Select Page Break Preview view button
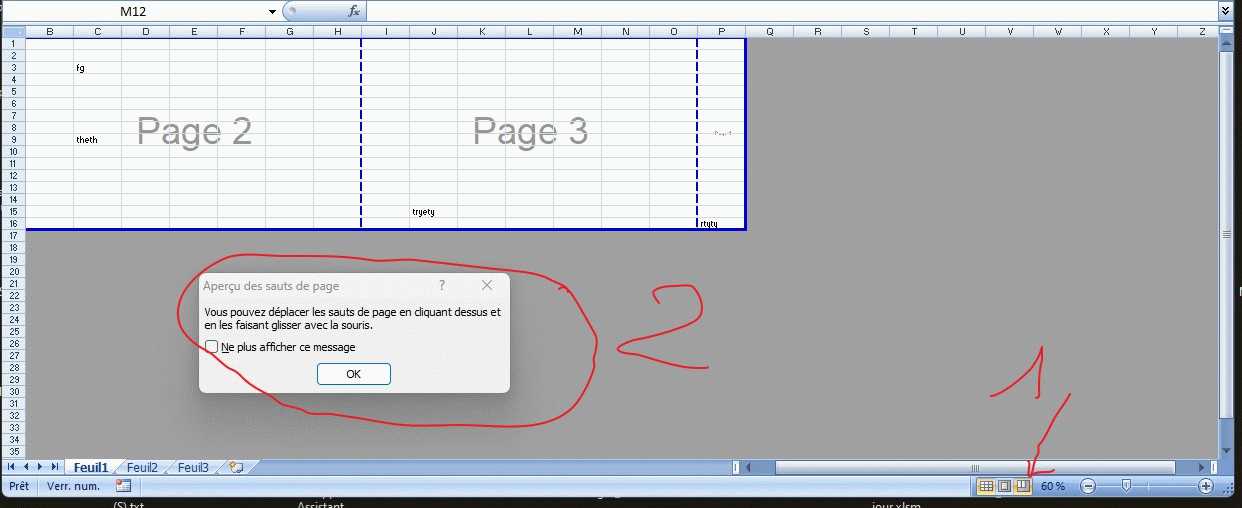This screenshot has width=1242, height=508. tap(1022, 486)
